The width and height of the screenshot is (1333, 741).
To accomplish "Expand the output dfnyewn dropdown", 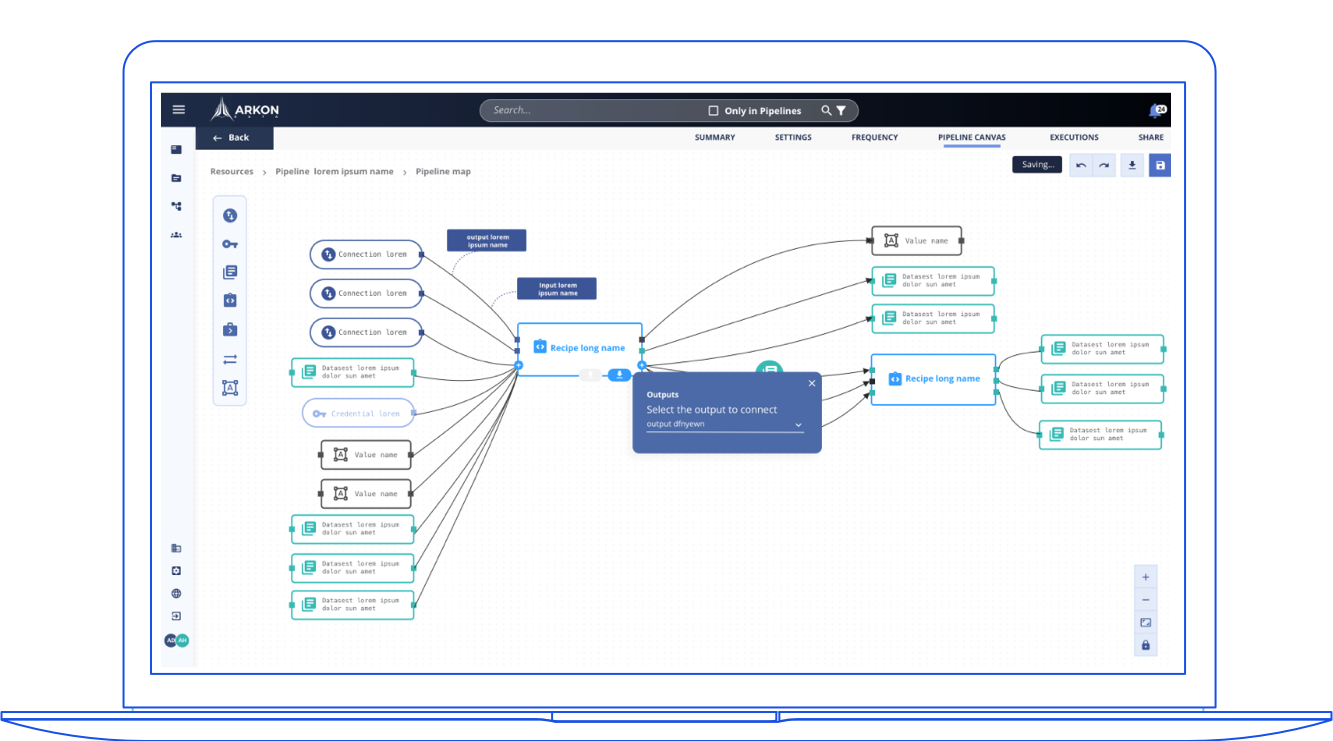I will coord(725,425).
